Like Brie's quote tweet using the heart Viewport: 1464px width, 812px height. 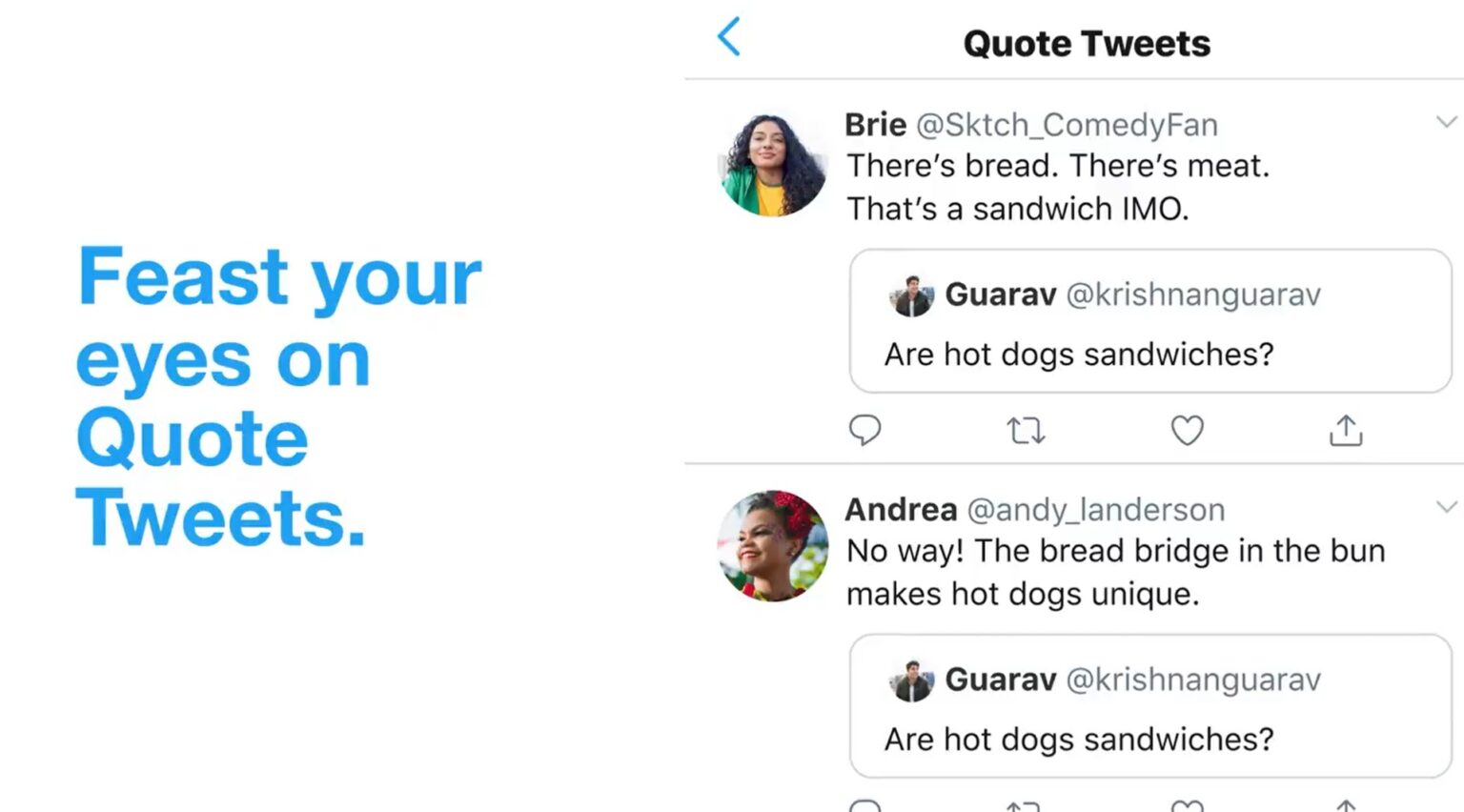(1186, 431)
